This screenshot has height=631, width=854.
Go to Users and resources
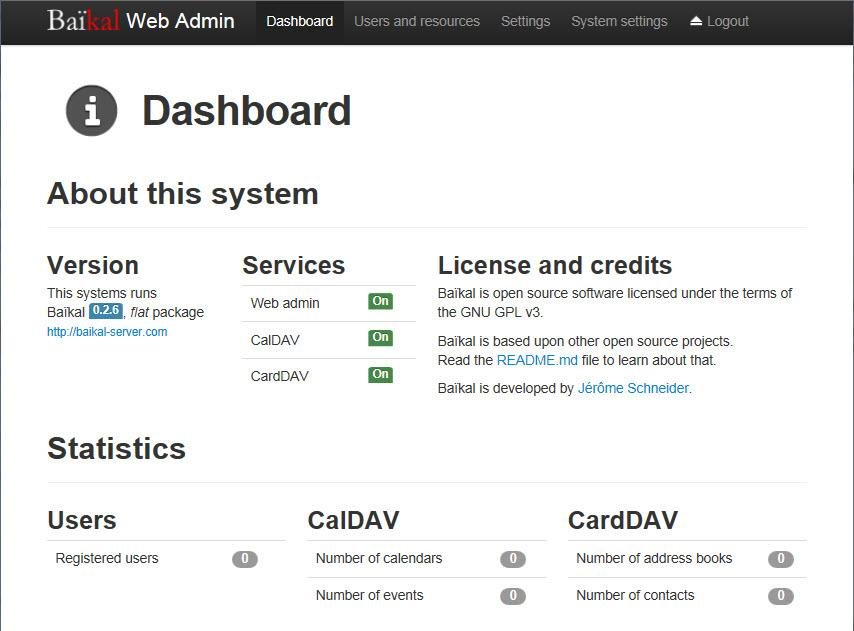pos(417,21)
